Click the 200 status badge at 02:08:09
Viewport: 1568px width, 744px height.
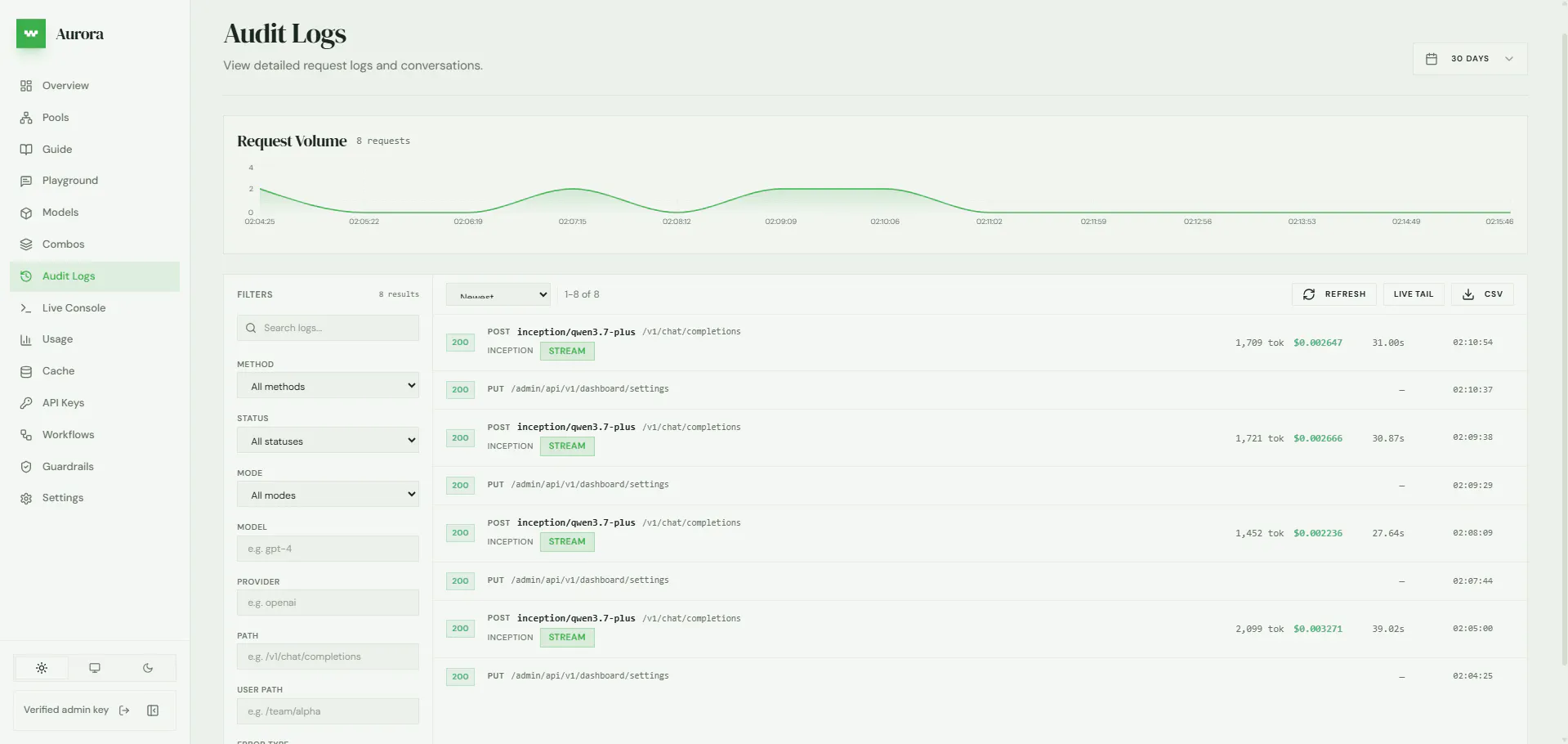460,533
